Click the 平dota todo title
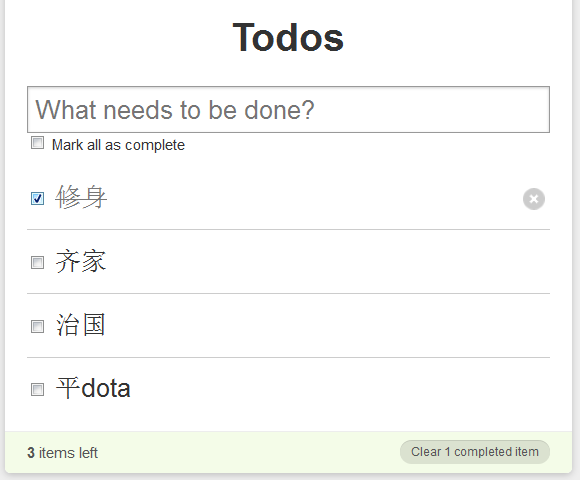 click(x=93, y=388)
